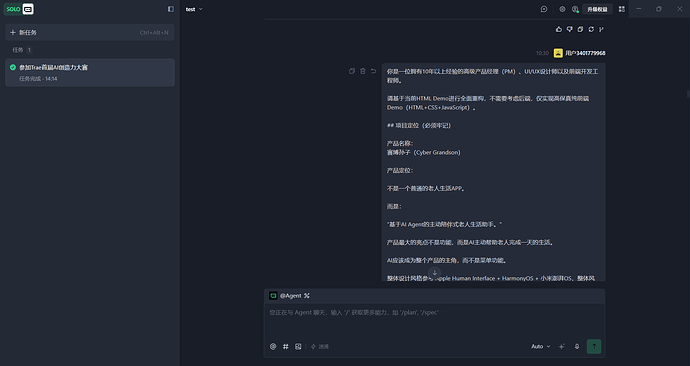
Task: Open the Auto model dropdown
Action: click(540, 347)
